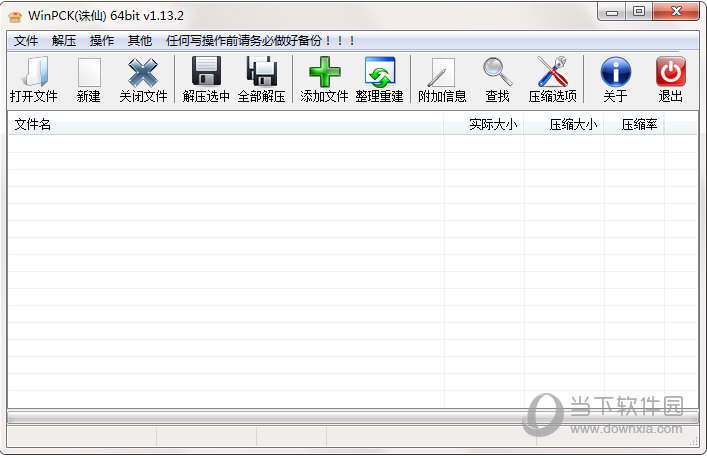Click the 打开文件 (Open File) toolbar icon
Image resolution: width=707 pixels, height=458 pixels.
point(36,72)
